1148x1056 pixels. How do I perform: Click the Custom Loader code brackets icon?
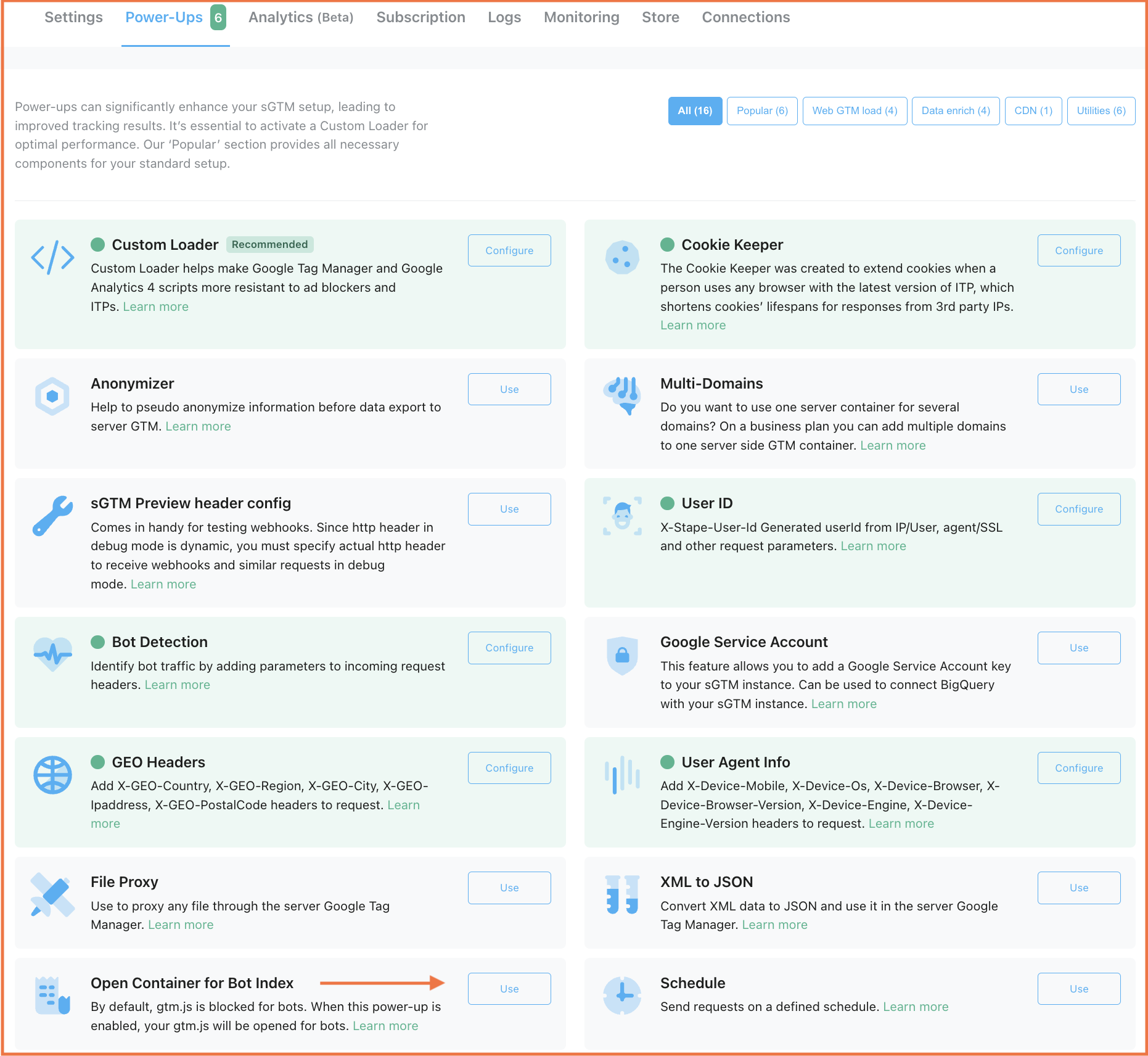52,257
